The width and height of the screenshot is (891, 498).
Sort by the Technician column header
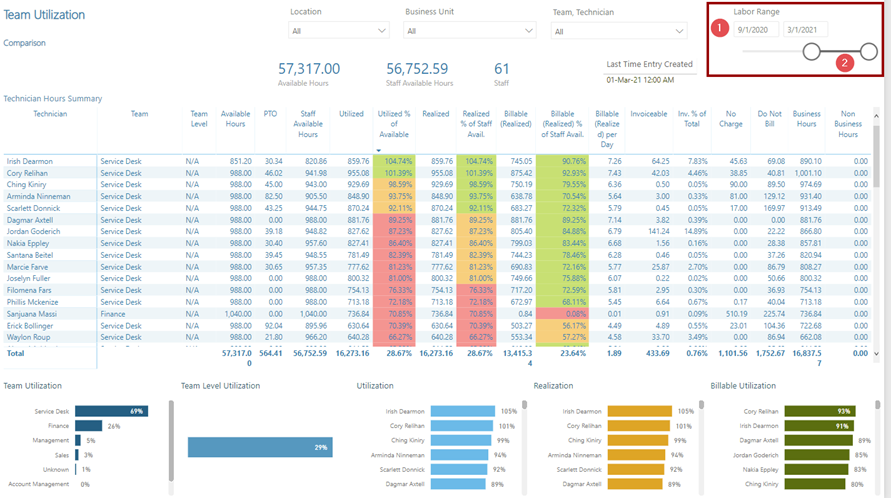(50, 115)
